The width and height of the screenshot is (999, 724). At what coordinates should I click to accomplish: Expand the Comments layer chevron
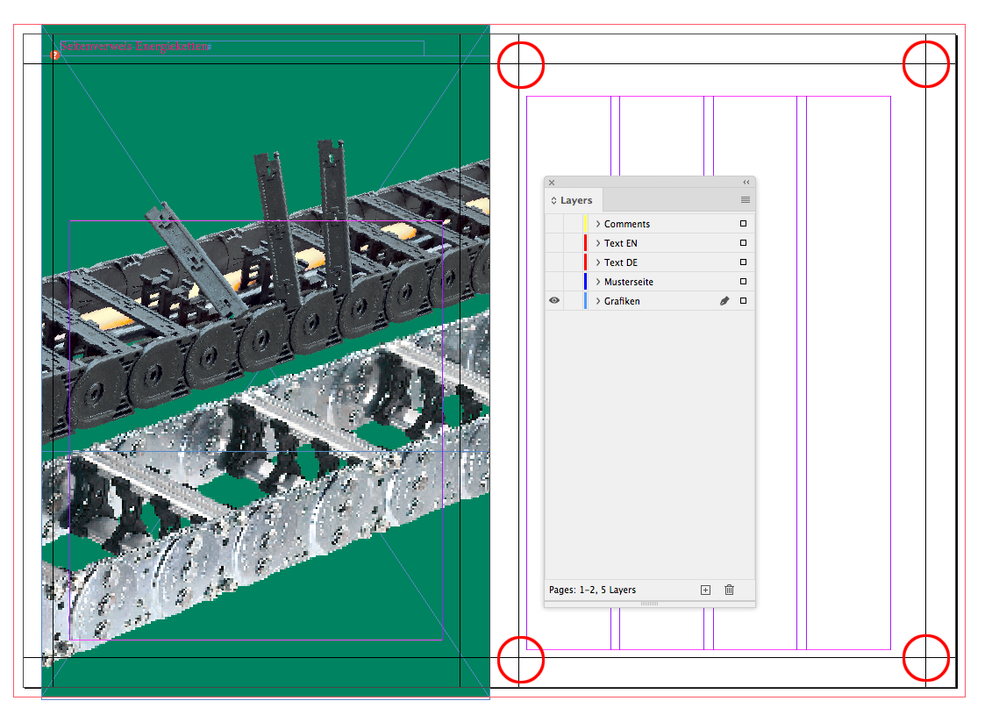tap(598, 224)
